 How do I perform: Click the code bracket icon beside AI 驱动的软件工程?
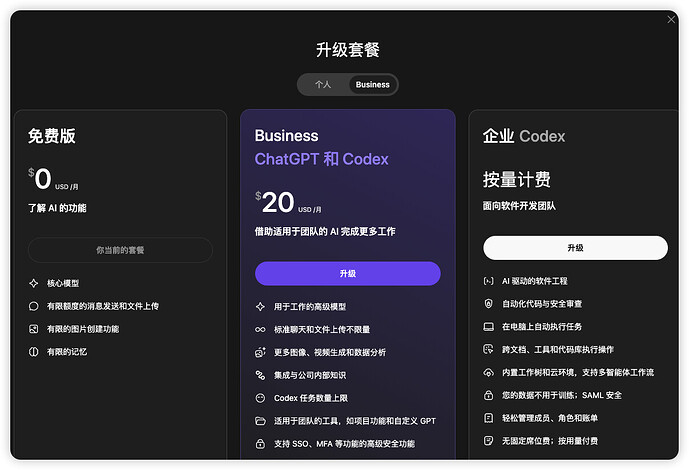(x=488, y=281)
